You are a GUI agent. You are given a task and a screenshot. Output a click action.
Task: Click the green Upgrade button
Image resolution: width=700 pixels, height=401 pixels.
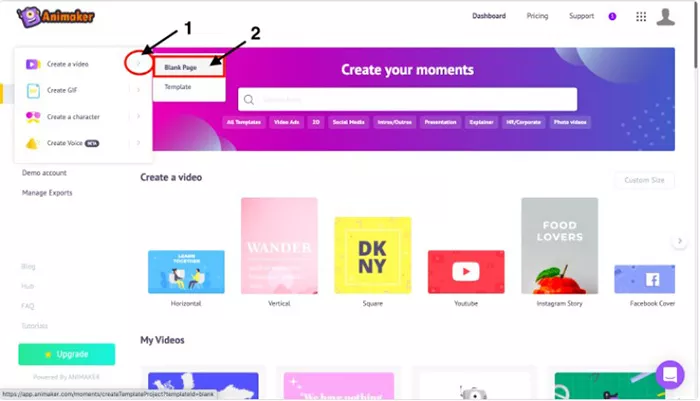pos(67,354)
